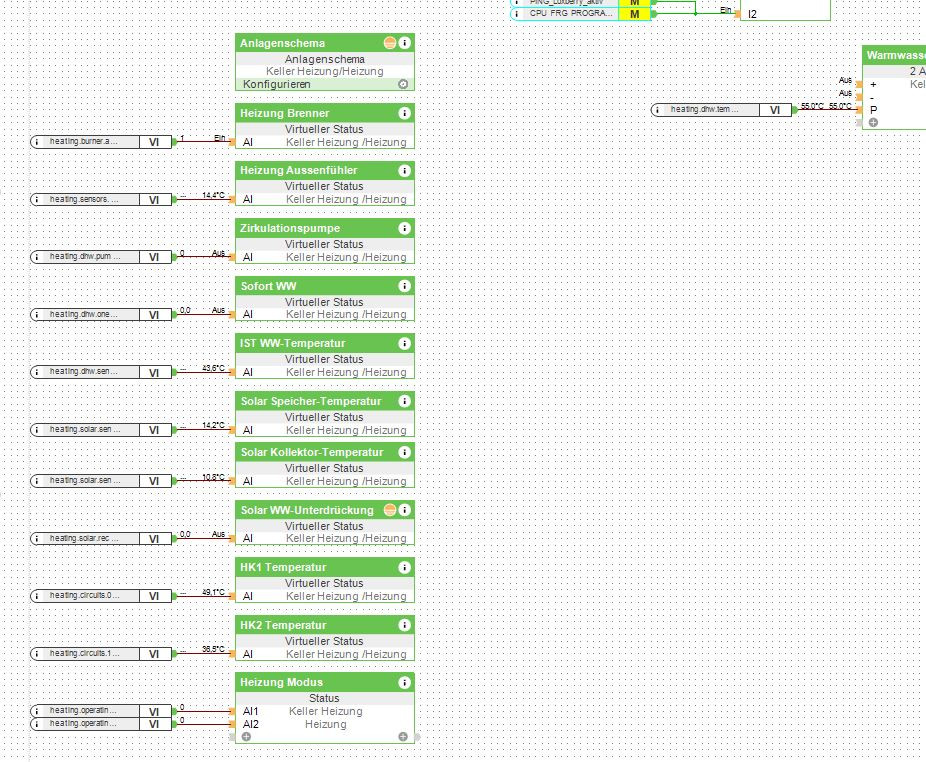Click info icon of heating.circuits.0 virtual input

point(37,596)
